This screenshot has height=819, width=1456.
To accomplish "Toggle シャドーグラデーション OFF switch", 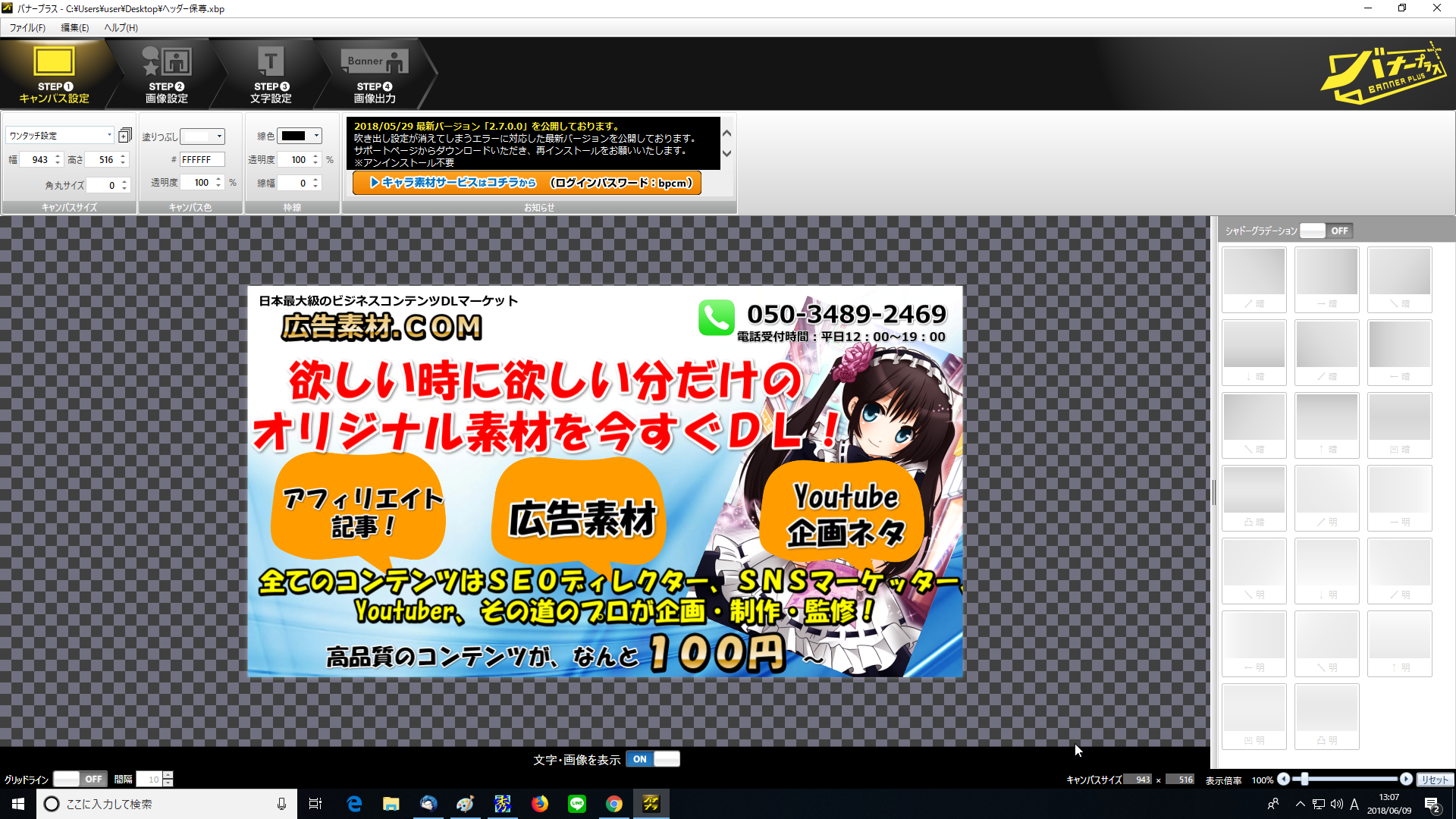I will click(1326, 231).
